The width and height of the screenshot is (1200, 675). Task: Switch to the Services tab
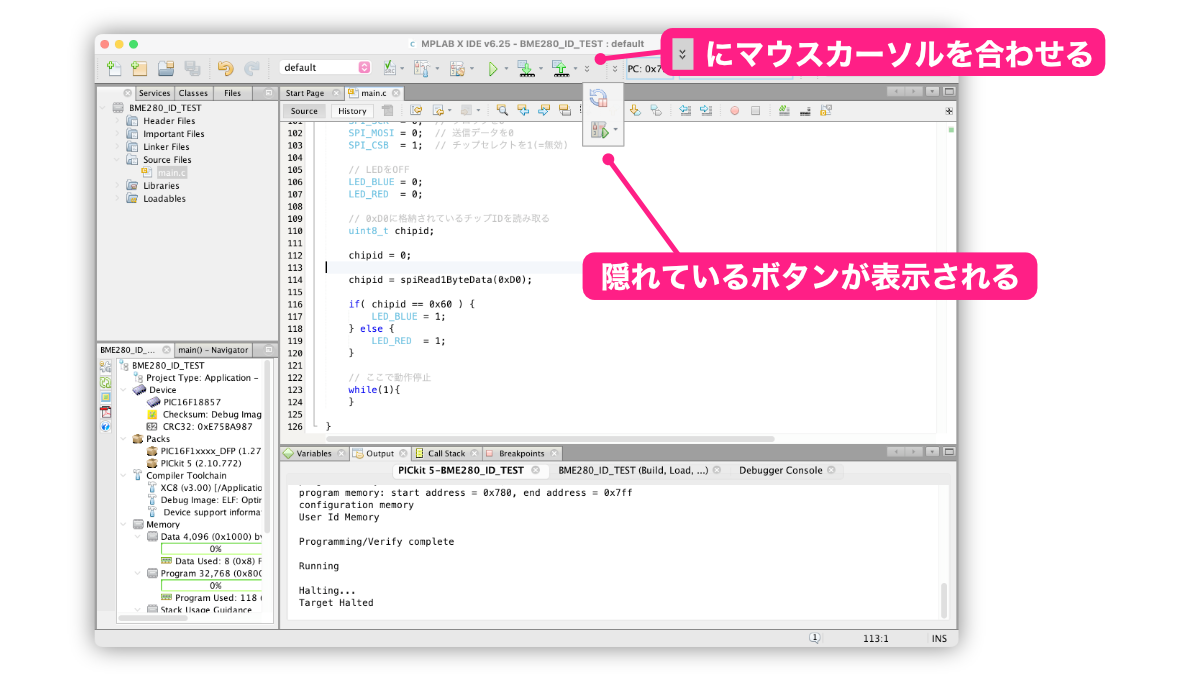tap(154, 93)
